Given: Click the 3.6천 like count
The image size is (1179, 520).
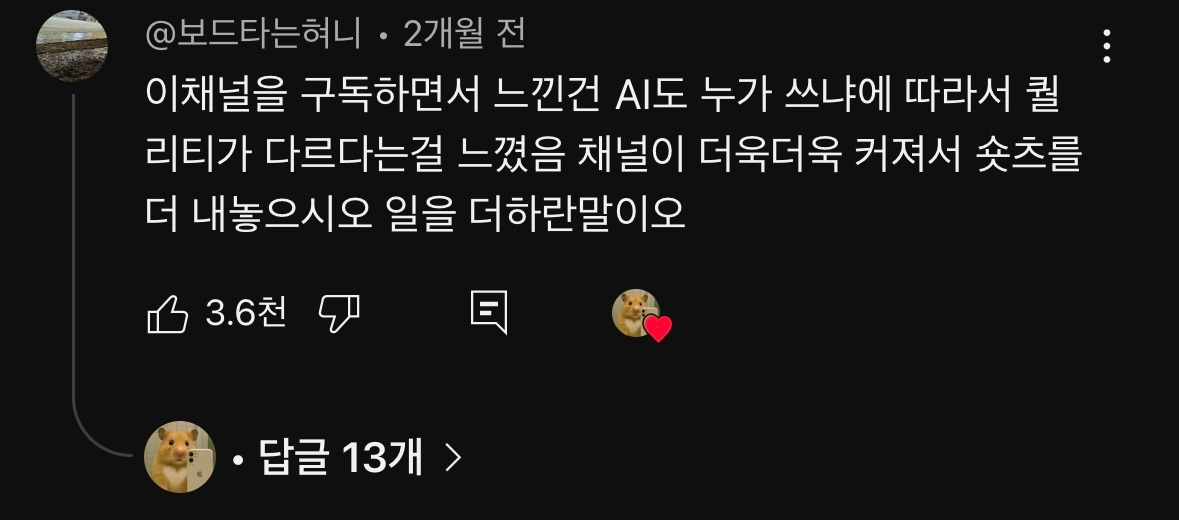Looking at the screenshot, I should point(246,313).
